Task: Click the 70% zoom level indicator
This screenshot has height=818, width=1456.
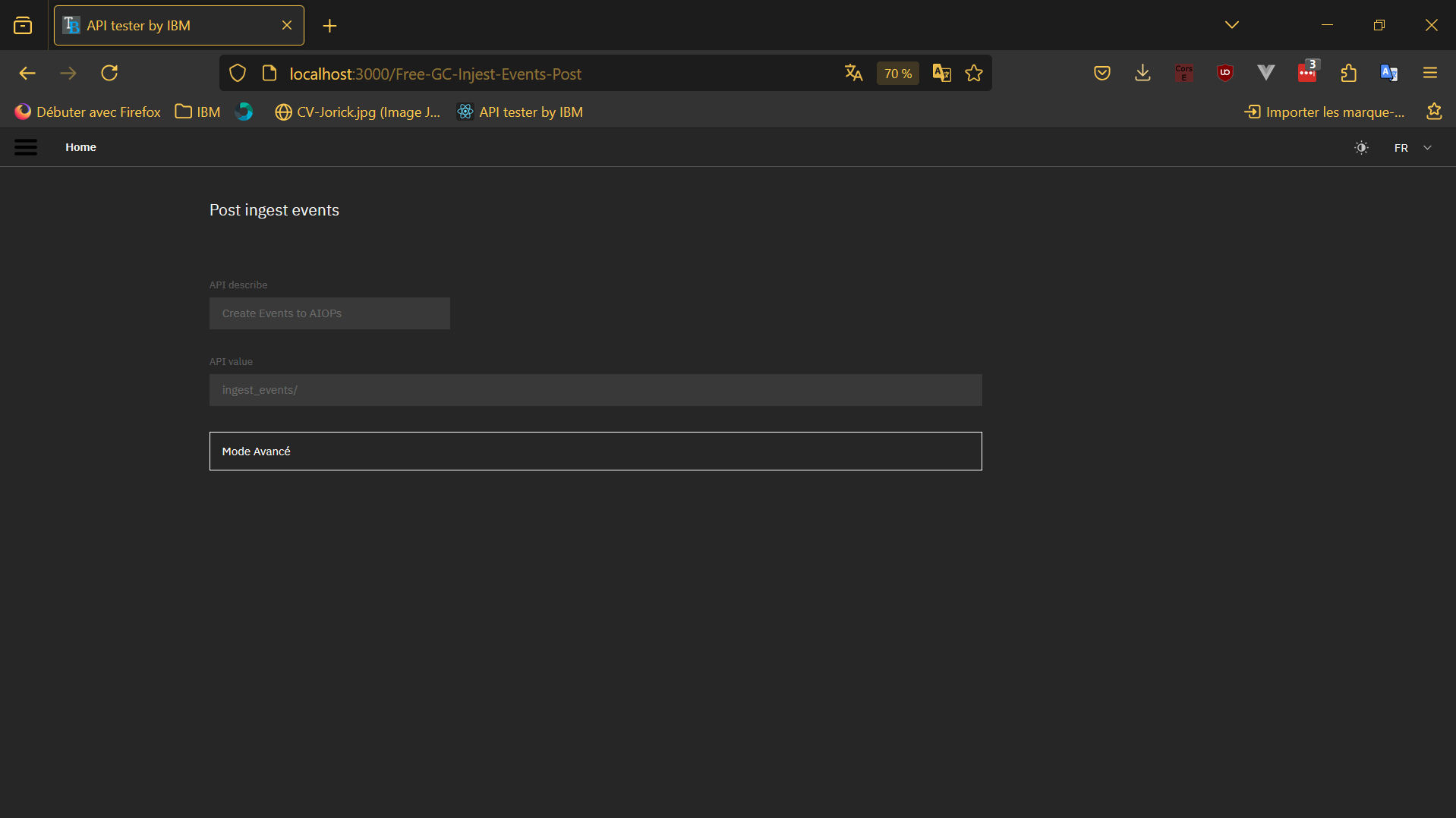Action: point(897,73)
